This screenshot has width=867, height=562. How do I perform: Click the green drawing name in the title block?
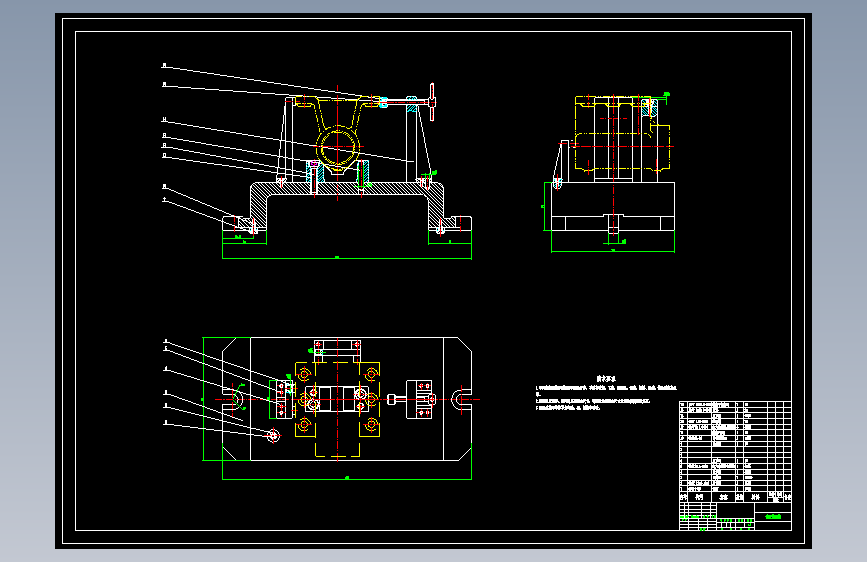coord(773,517)
